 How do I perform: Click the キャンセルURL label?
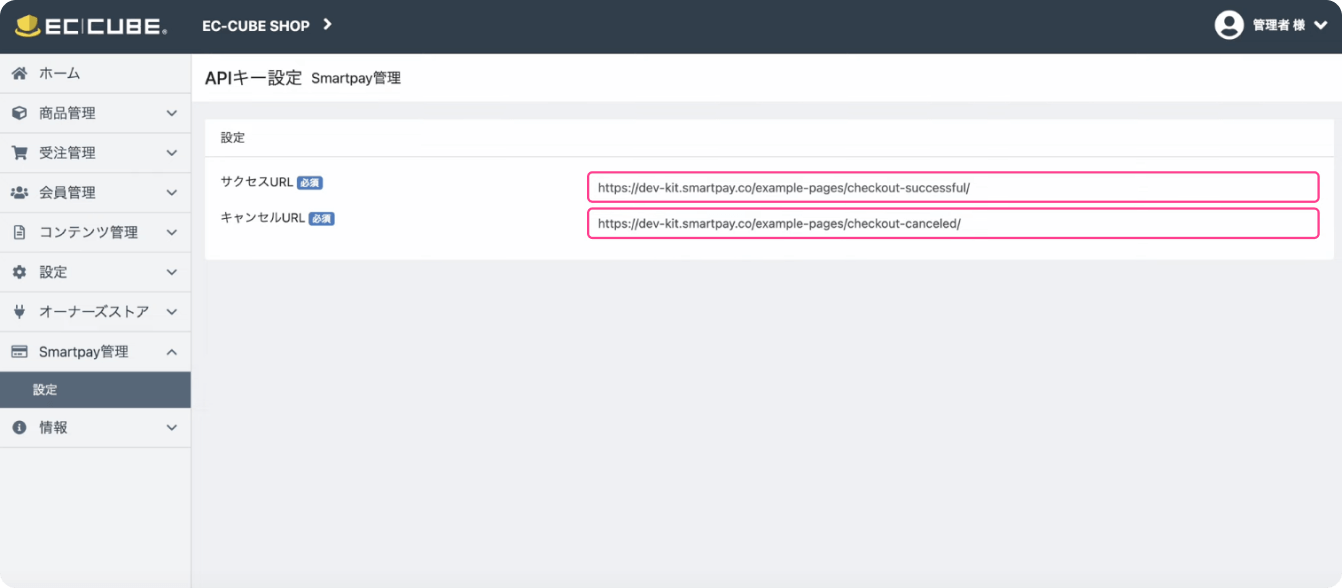pos(263,218)
